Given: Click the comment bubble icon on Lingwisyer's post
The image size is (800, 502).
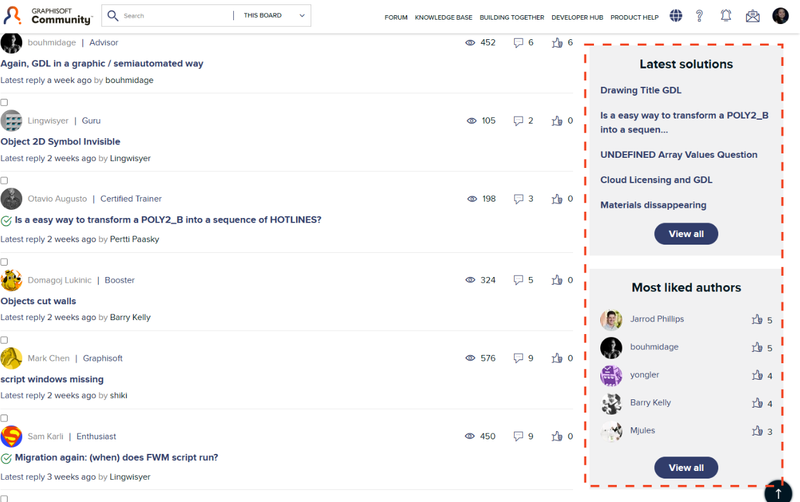Looking at the screenshot, I should [x=518, y=121].
